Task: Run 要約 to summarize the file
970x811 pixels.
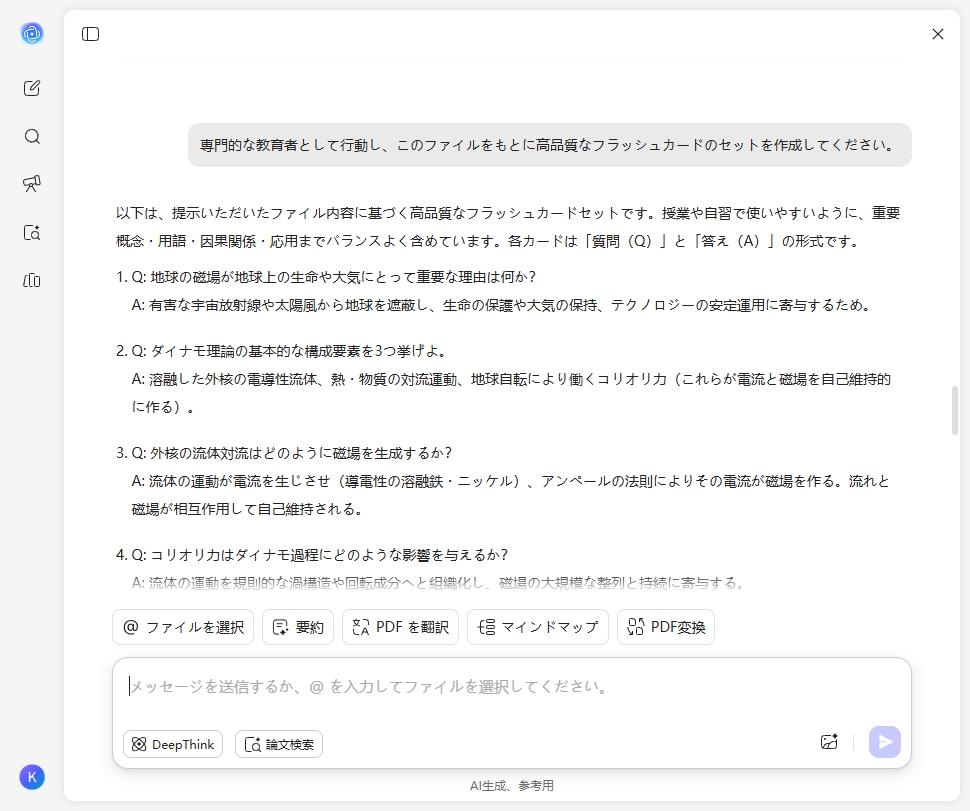Action: tap(297, 627)
